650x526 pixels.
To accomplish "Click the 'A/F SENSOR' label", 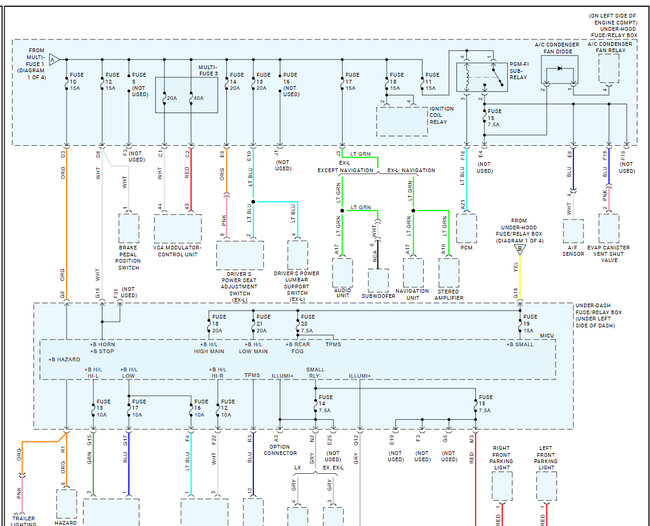I will [573, 250].
